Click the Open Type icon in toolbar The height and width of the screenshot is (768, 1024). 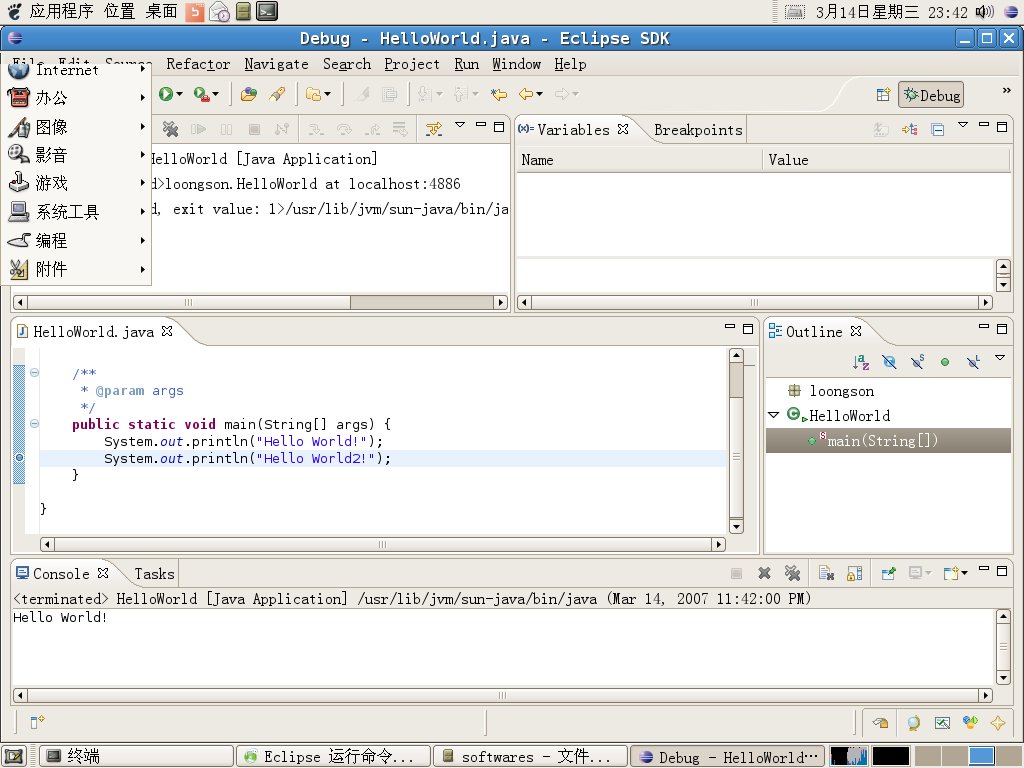pos(248,94)
